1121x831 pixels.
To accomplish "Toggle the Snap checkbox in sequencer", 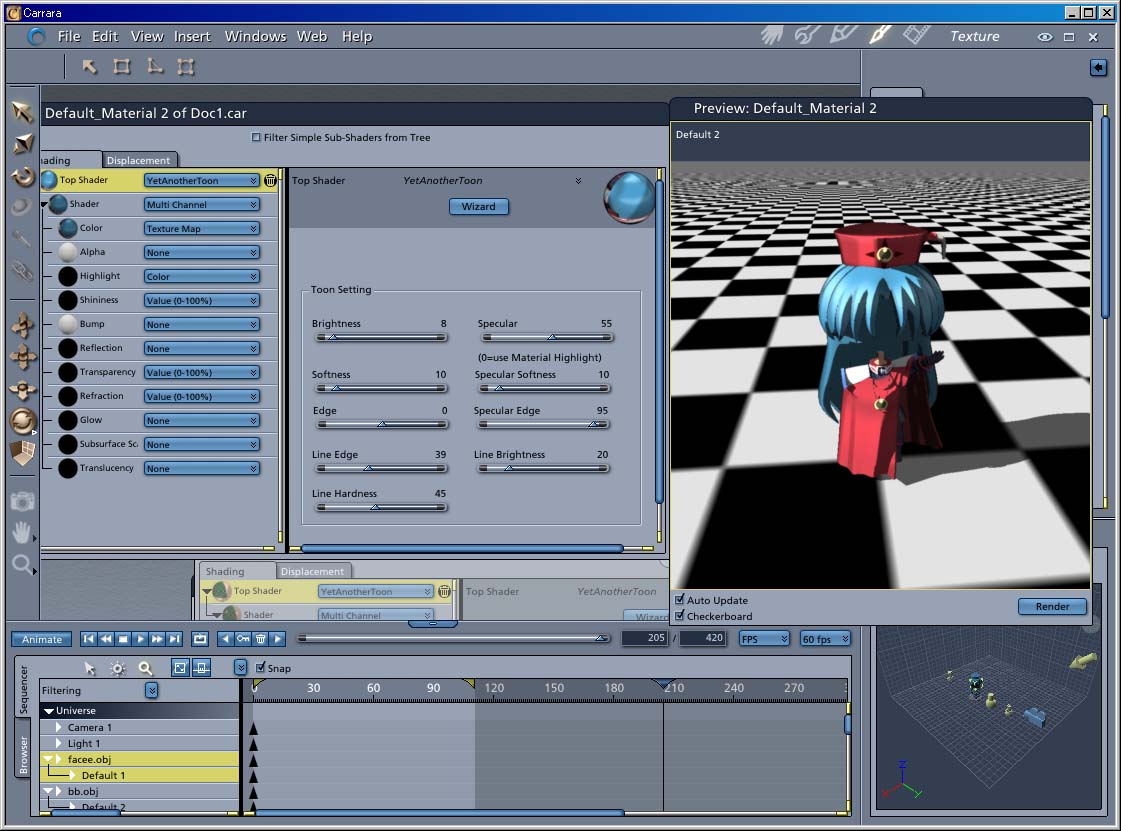I will pyautogui.click(x=261, y=668).
